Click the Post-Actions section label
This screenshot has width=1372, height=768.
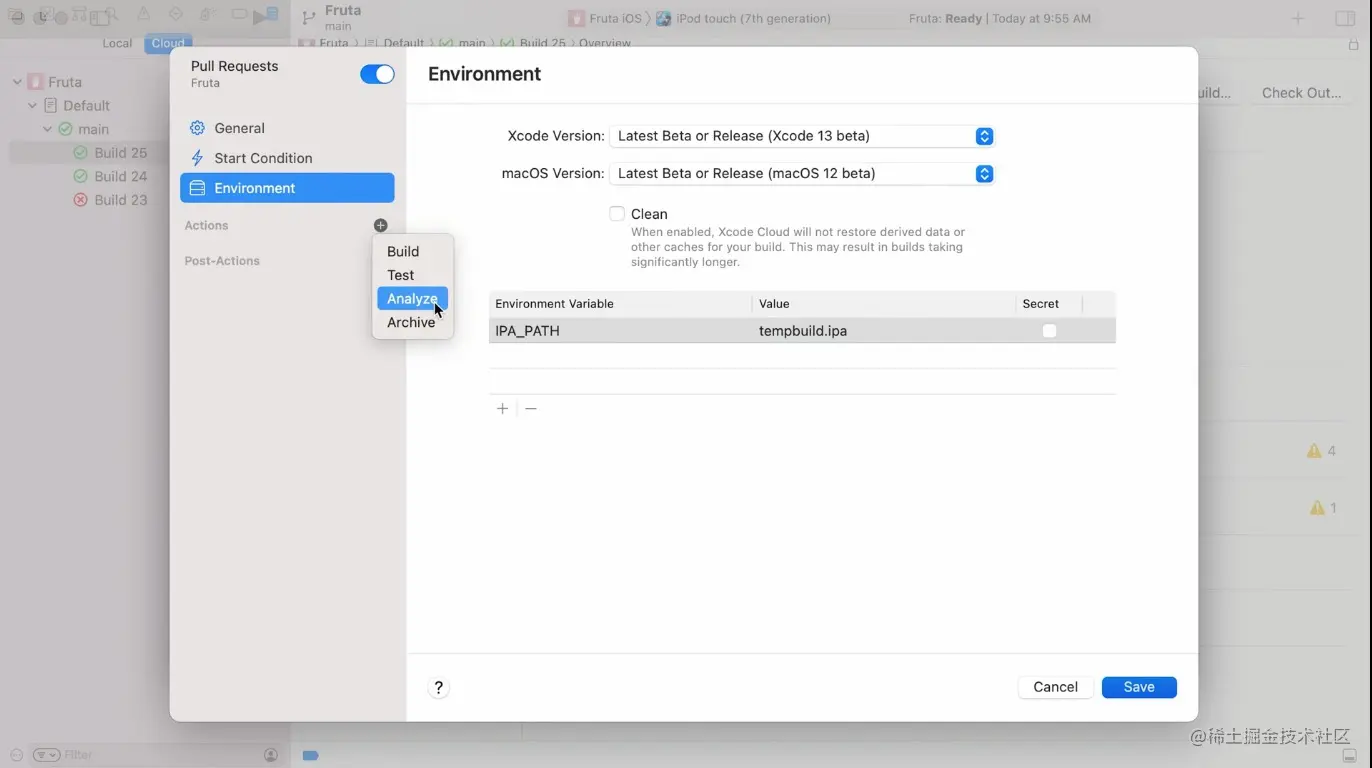(222, 261)
